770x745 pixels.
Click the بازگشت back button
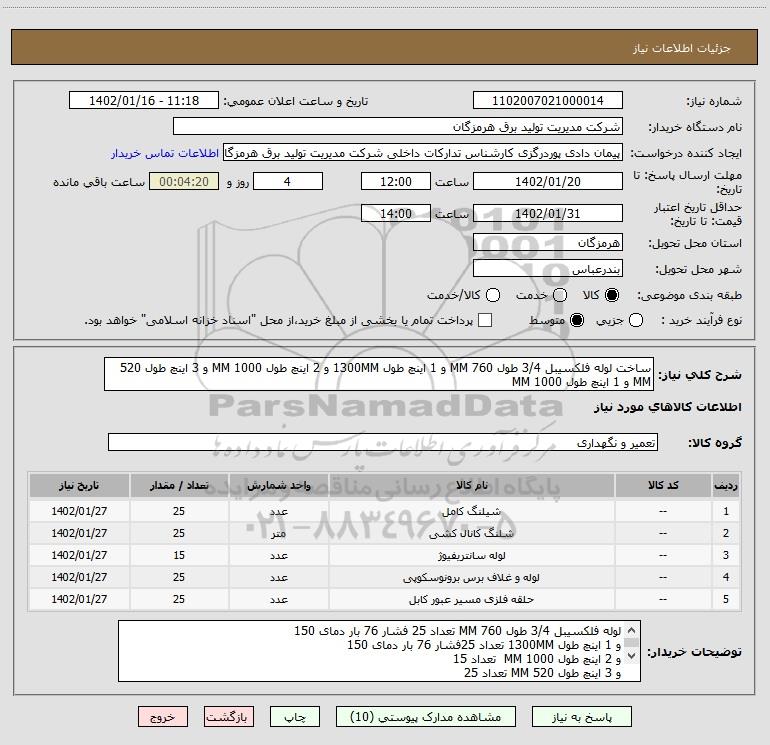229,717
